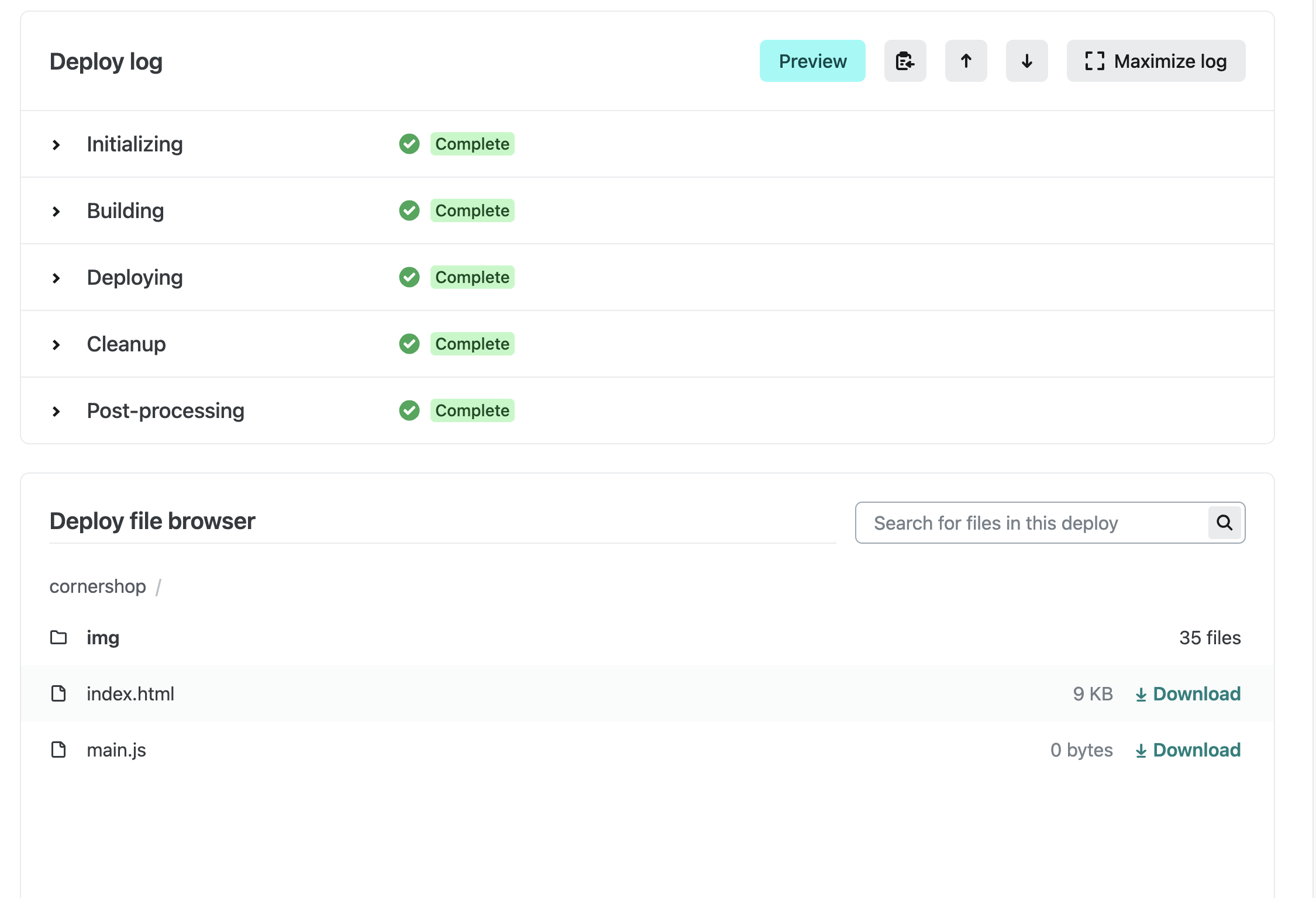Click the cornershop breadcrumb
This screenshot has width=1316, height=898.
98,586
